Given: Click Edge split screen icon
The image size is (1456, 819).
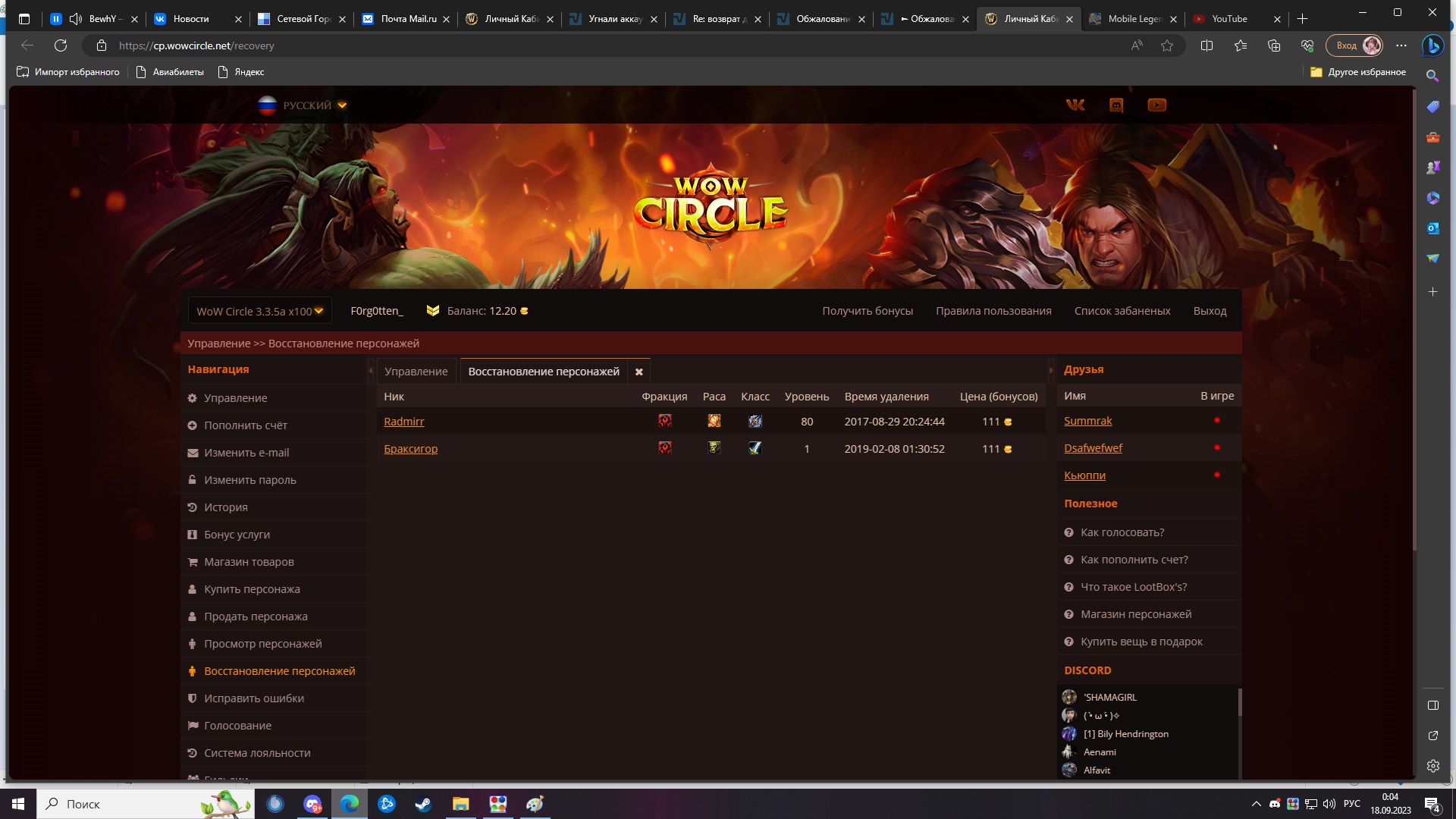Looking at the screenshot, I should (1207, 46).
